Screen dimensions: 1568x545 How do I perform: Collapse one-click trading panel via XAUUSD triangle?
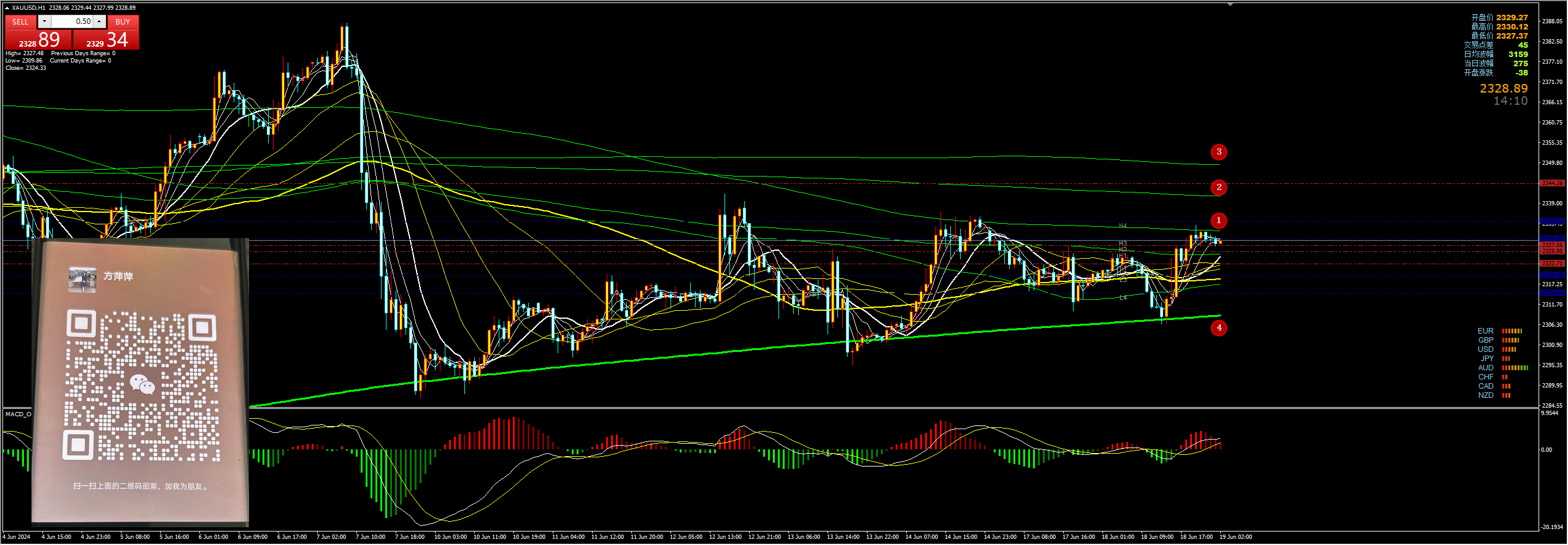(x=7, y=8)
